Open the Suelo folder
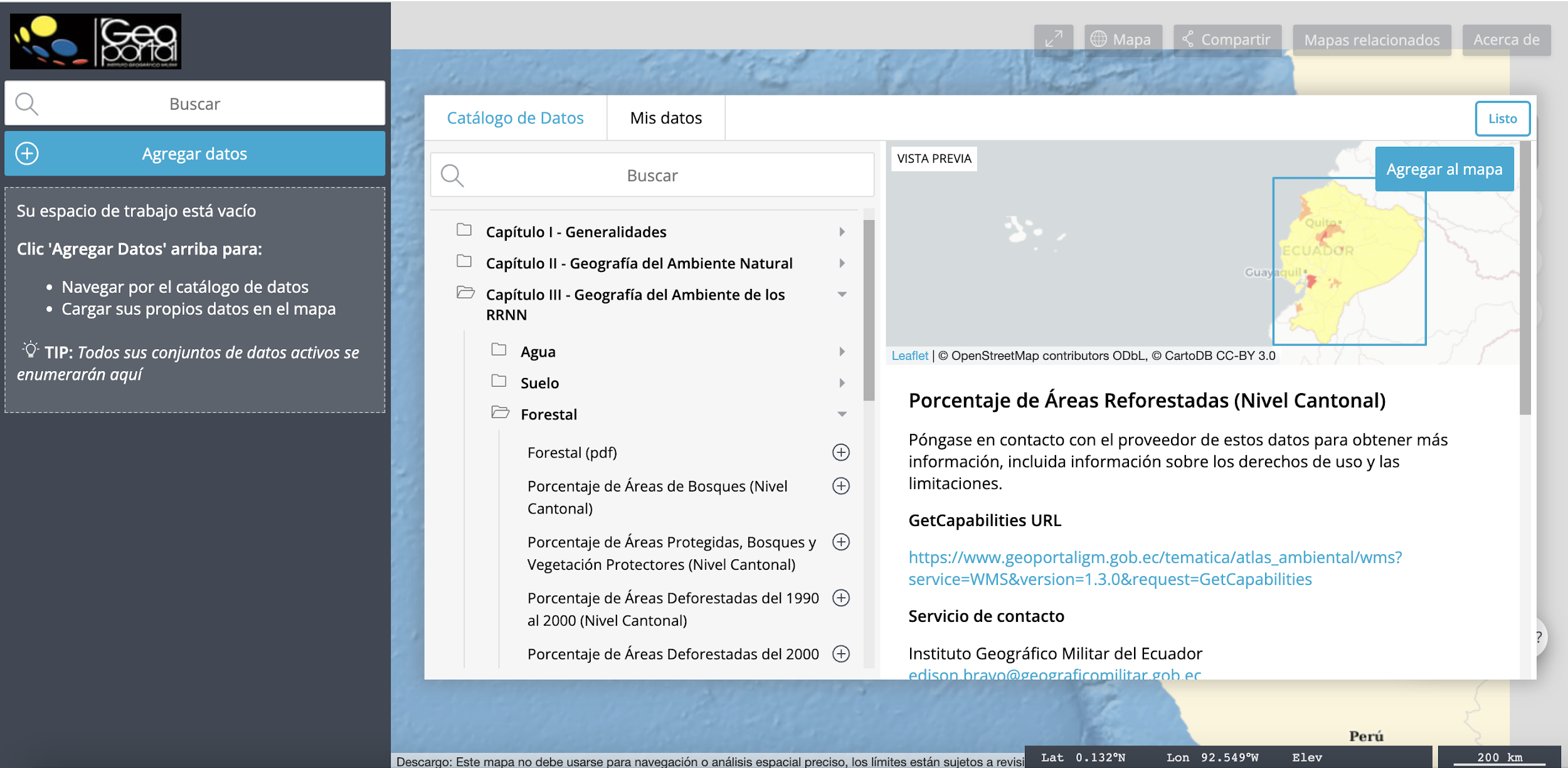The width and height of the screenshot is (1568, 768). 539,383
